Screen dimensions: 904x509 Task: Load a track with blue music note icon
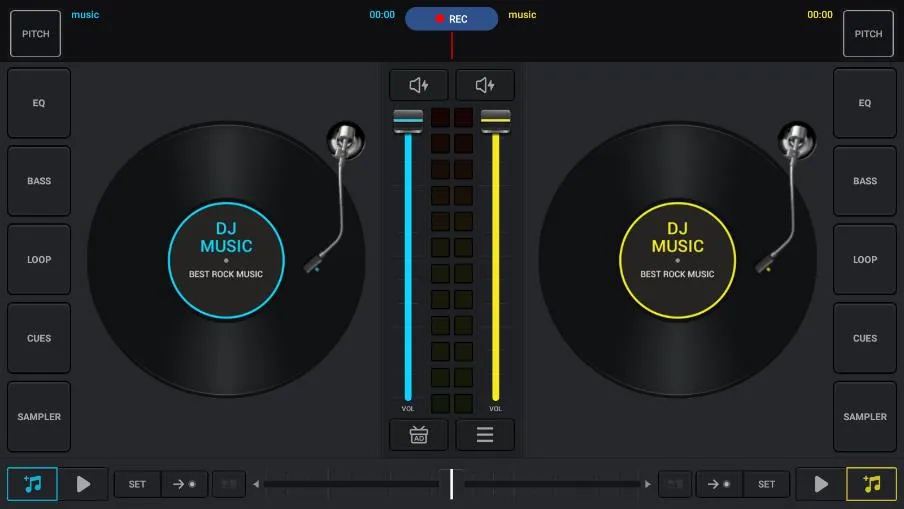pyautogui.click(x=32, y=484)
